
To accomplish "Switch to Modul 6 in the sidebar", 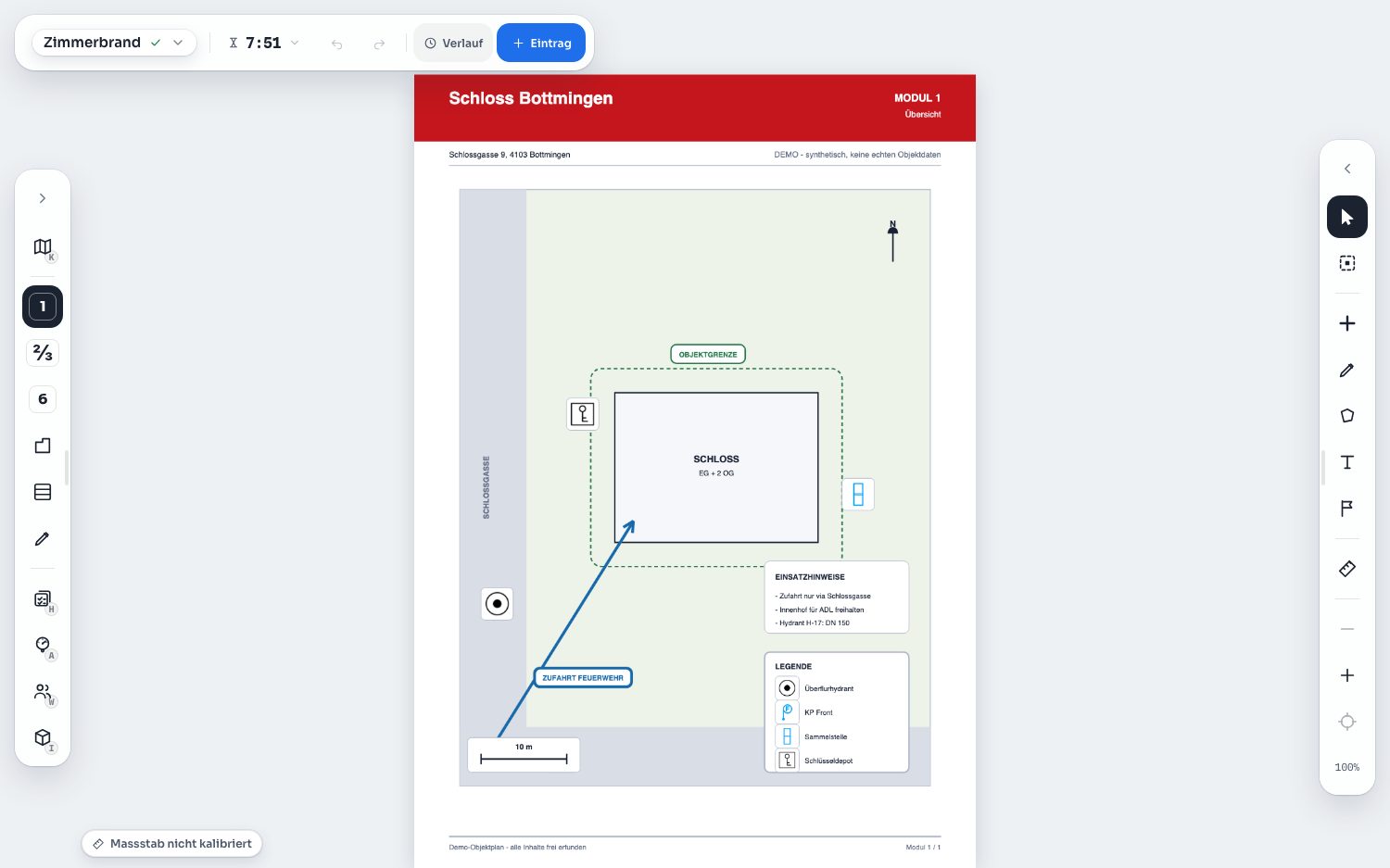I will 43,399.
